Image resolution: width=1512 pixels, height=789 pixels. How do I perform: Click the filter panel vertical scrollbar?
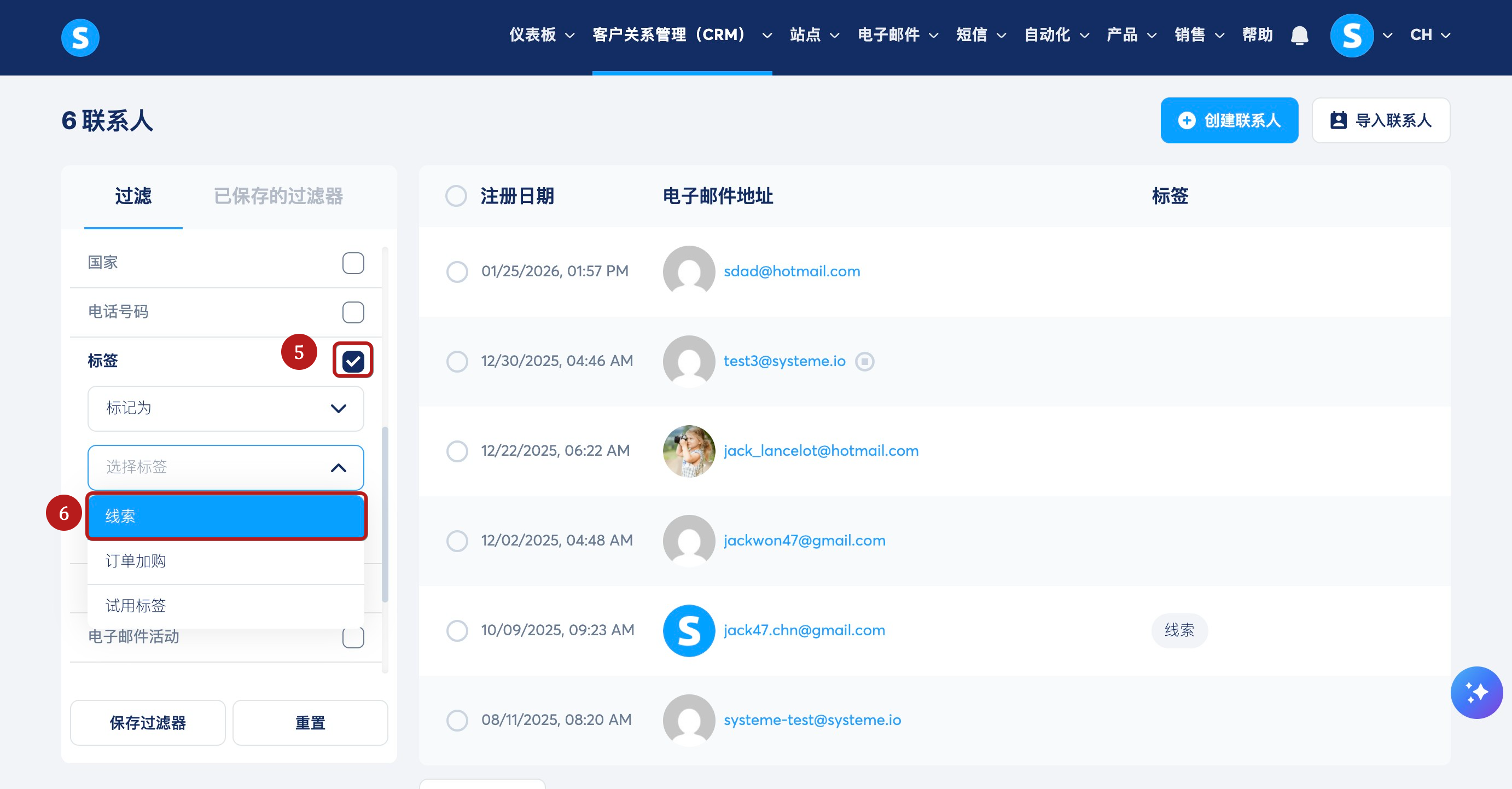(x=385, y=514)
